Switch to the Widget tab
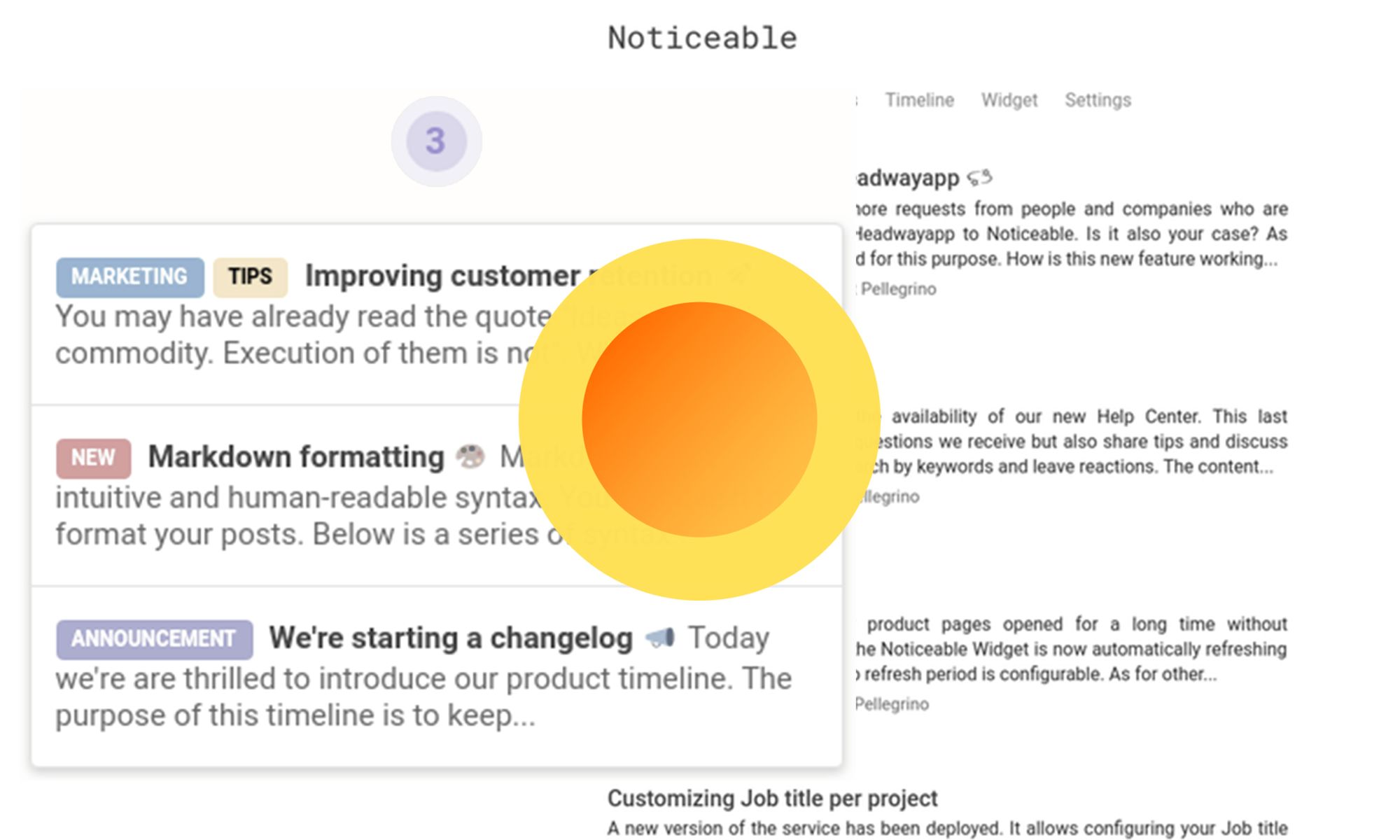The image size is (1400, 840). pos(1009,100)
